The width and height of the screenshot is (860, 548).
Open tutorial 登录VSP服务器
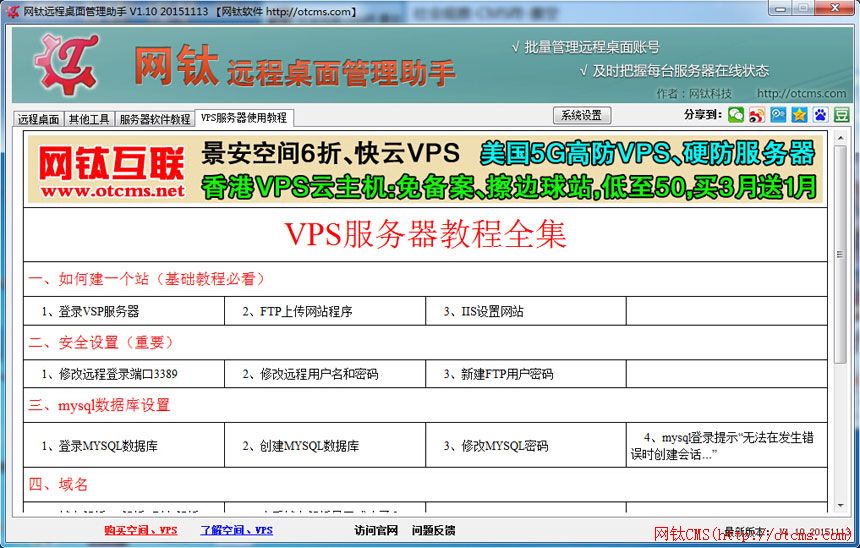click(90, 312)
